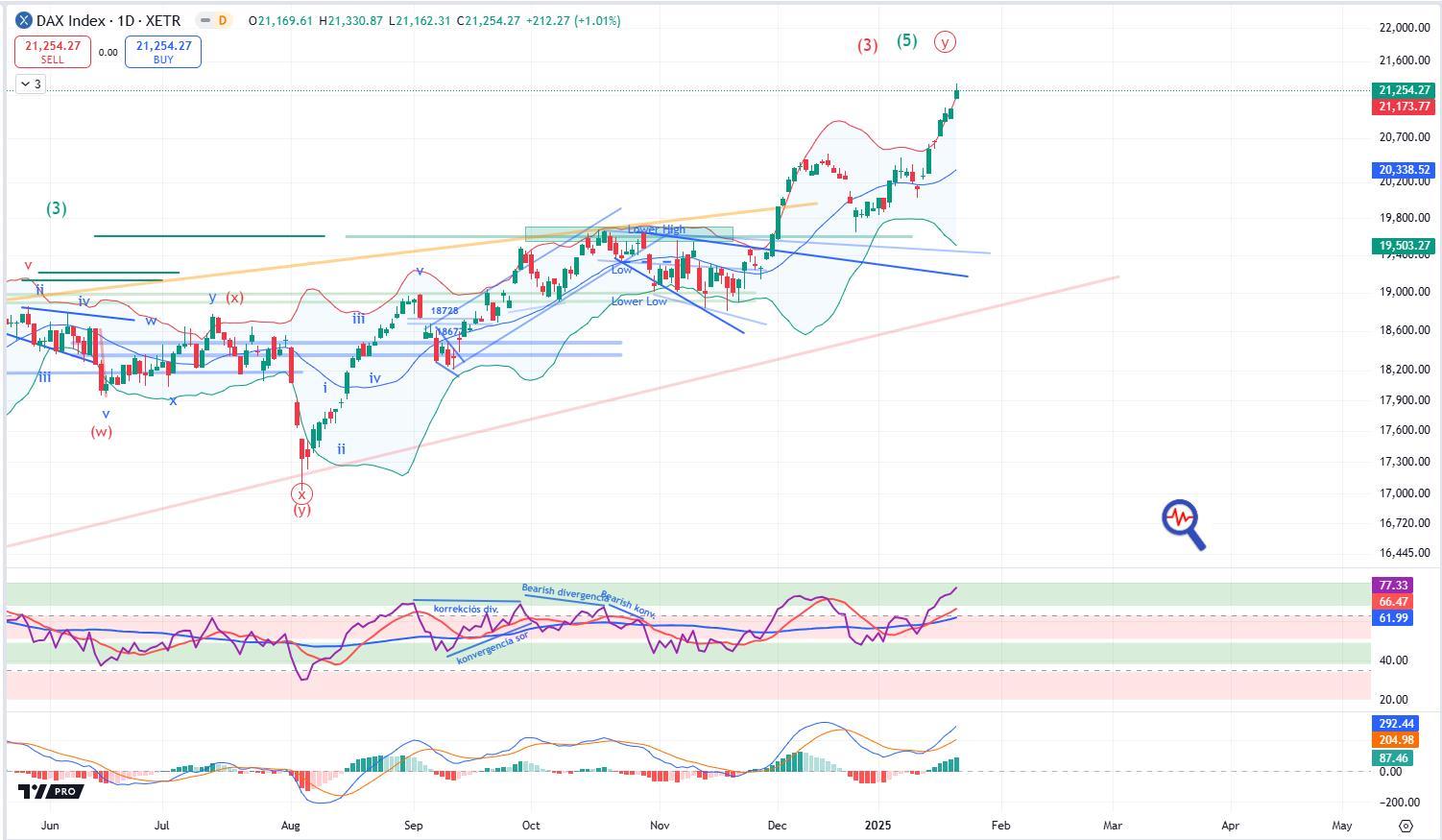
Task: Click the 17,000.00 price scale level
Action: (1405, 493)
